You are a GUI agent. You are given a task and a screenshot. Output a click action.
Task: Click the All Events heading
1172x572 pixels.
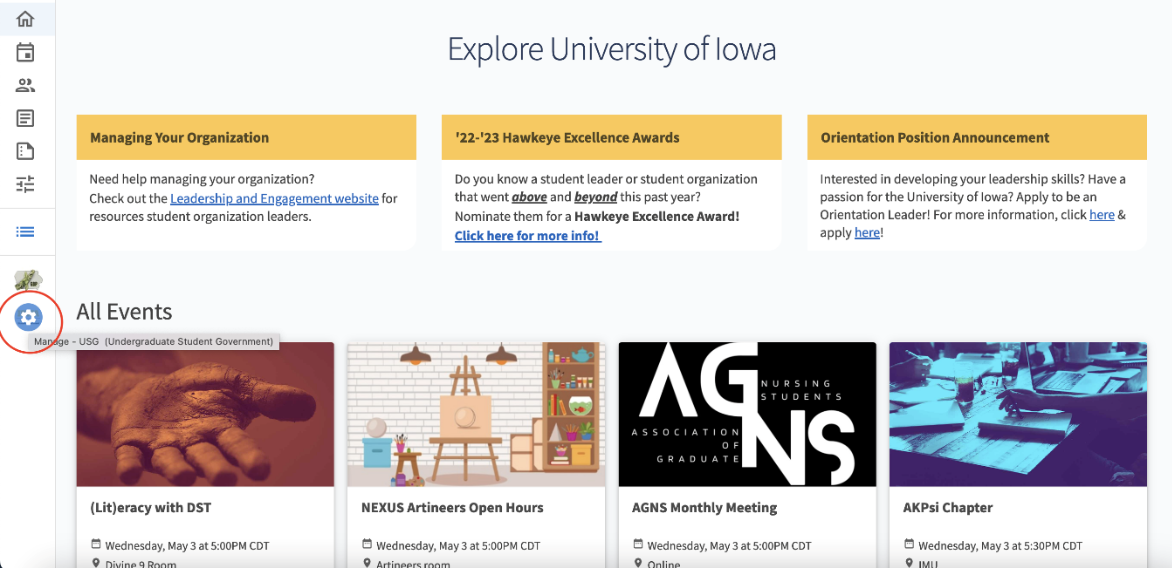(x=124, y=311)
